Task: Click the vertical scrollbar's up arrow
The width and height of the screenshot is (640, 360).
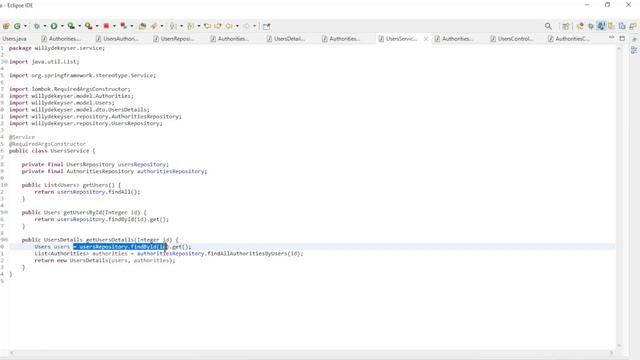Action: (x=620, y=49)
